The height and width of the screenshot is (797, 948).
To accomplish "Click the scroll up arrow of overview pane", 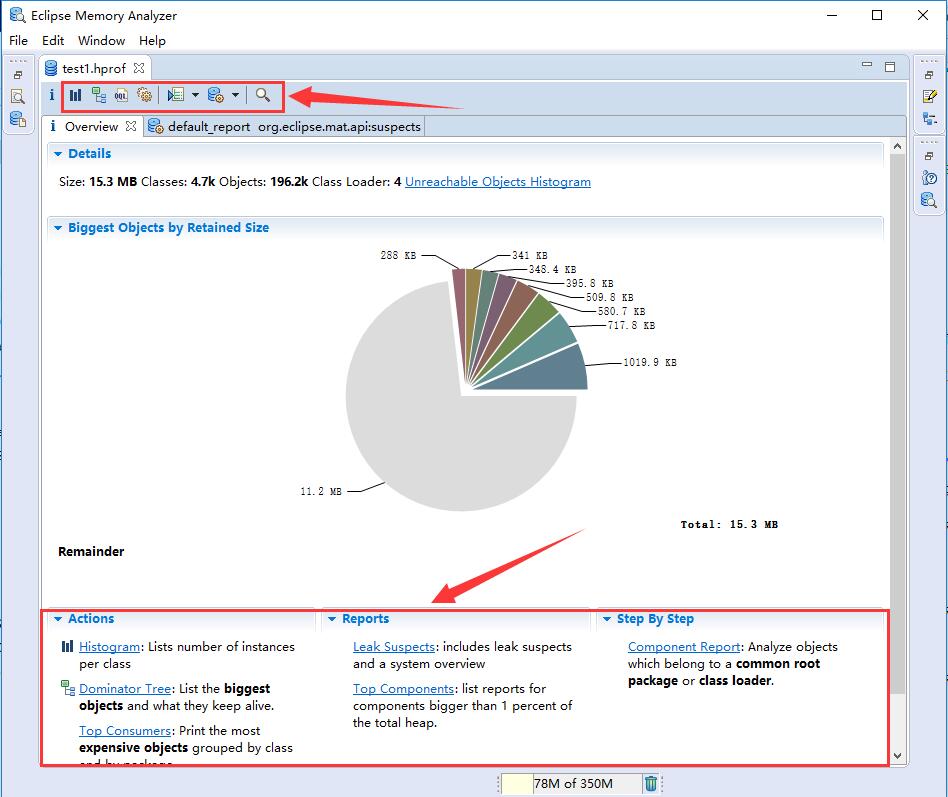I will click(898, 146).
